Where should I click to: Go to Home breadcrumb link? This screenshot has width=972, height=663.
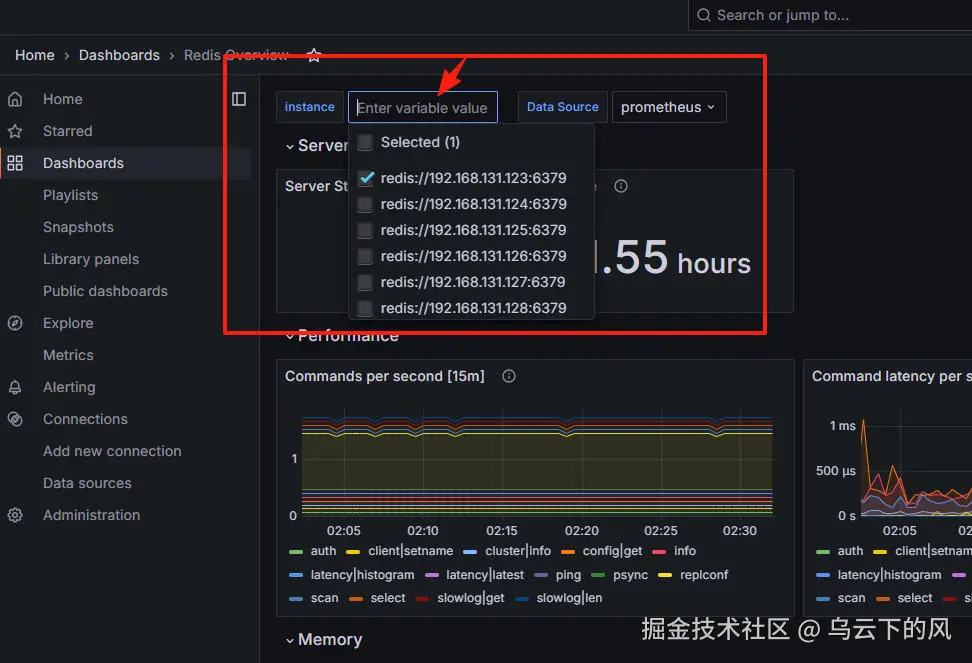pyautogui.click(x=35, y=55)
